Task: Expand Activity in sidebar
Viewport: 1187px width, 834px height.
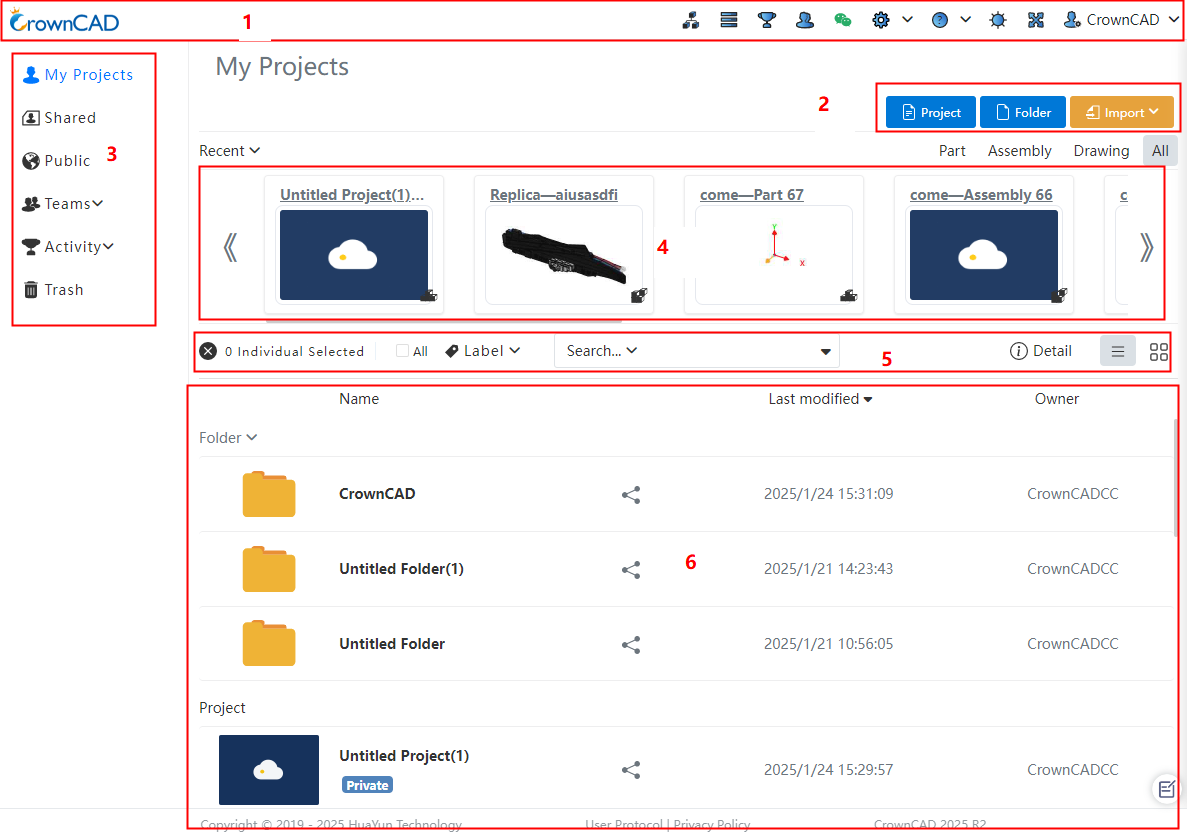Action: coord(68,247)
